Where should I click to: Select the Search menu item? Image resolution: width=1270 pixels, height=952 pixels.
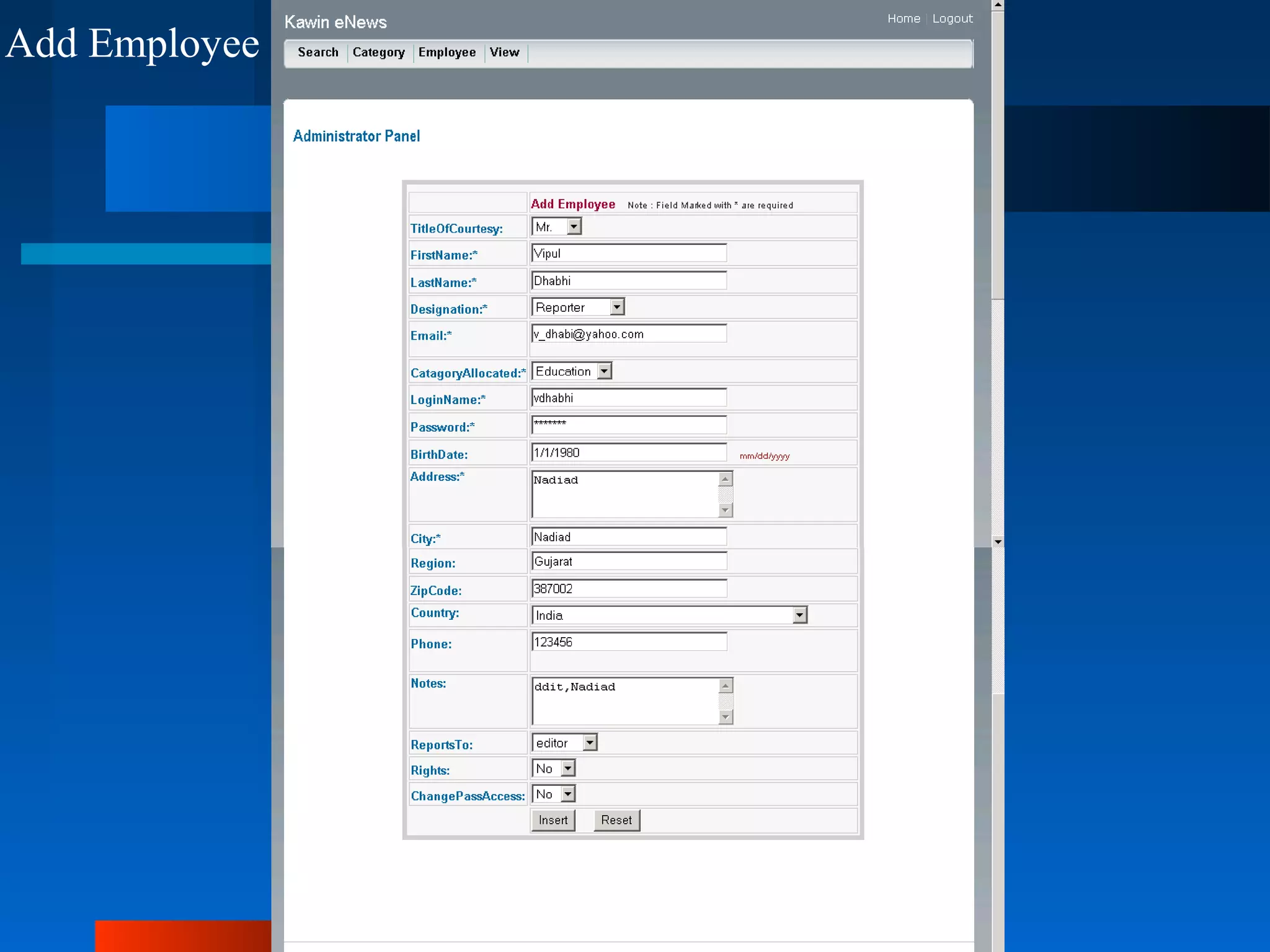[318, 53]
